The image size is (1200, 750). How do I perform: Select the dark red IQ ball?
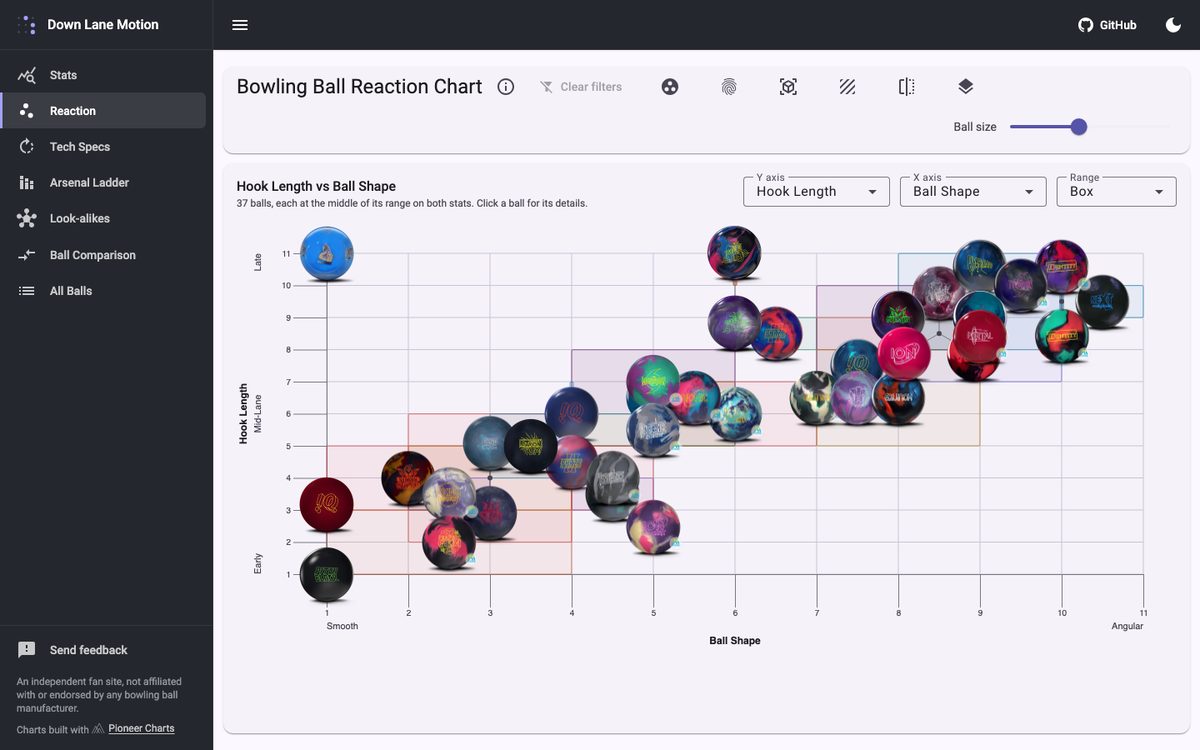coord(327,504)
